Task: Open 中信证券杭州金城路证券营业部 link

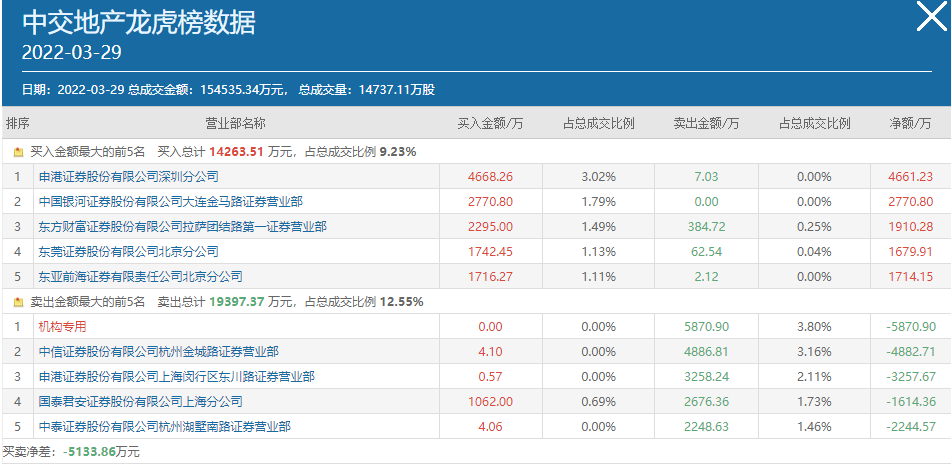Action: pyautogui.click(x=158, y=351)
